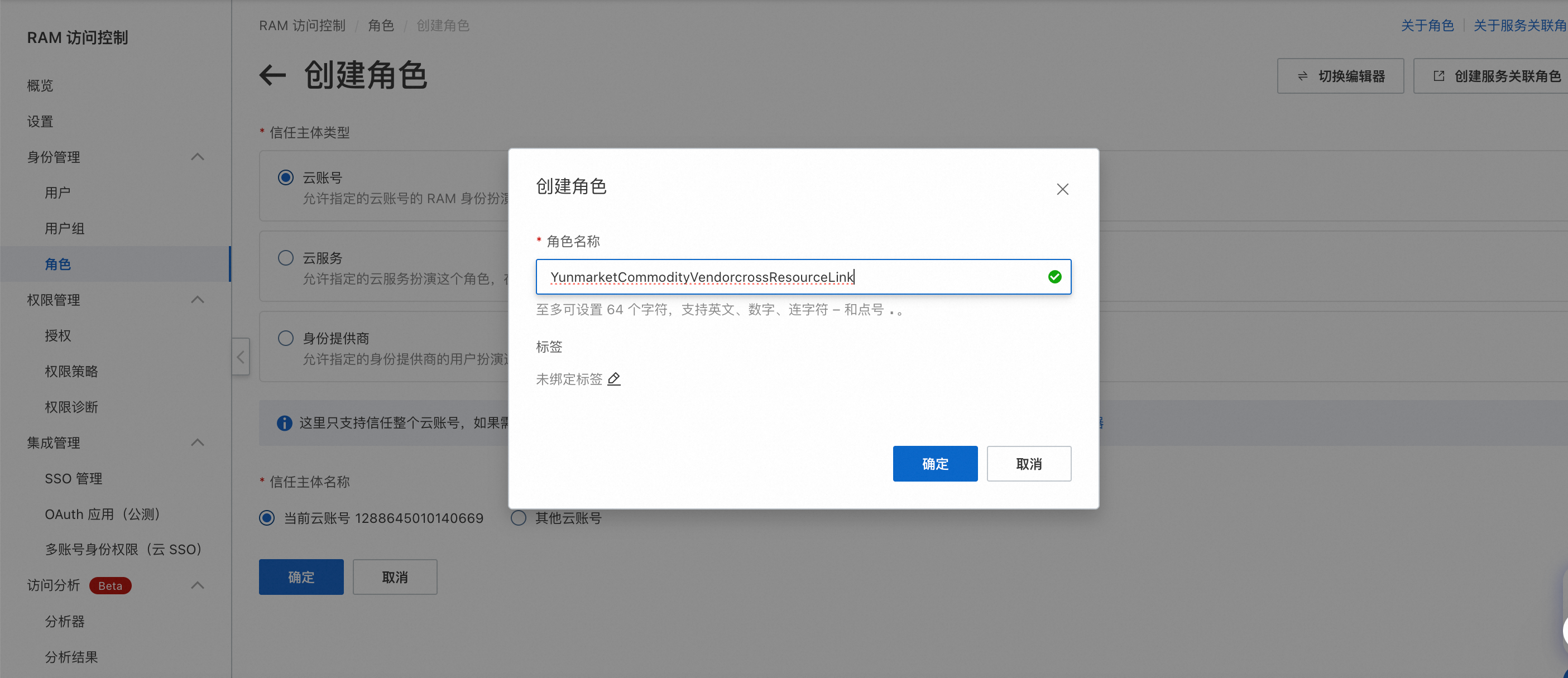The image size is (1568, 678).
Task: Select 当前云账号 1288645010140669 radio option
Action: (267, 518)
